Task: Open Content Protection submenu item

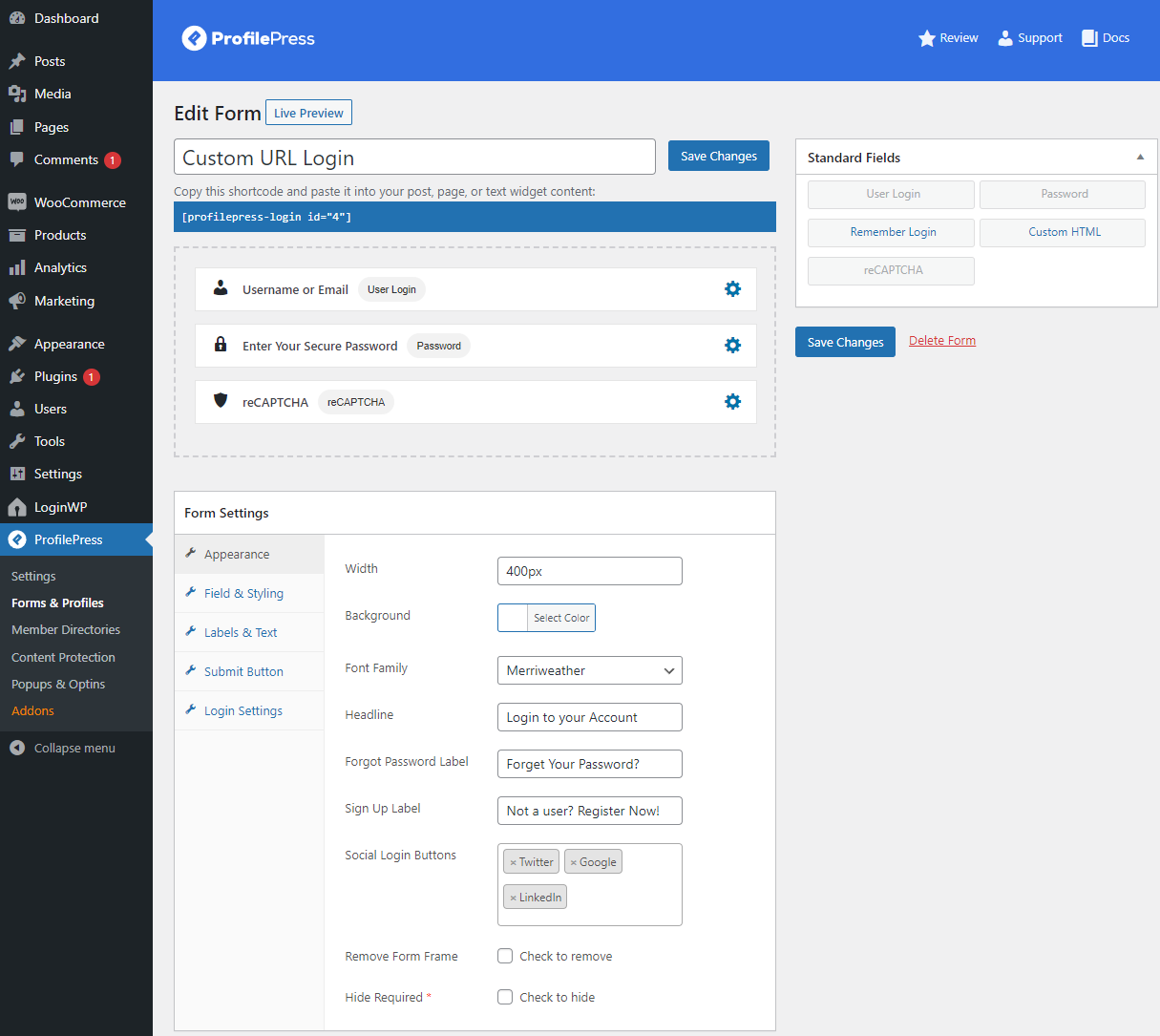Action: pos(63,657)
